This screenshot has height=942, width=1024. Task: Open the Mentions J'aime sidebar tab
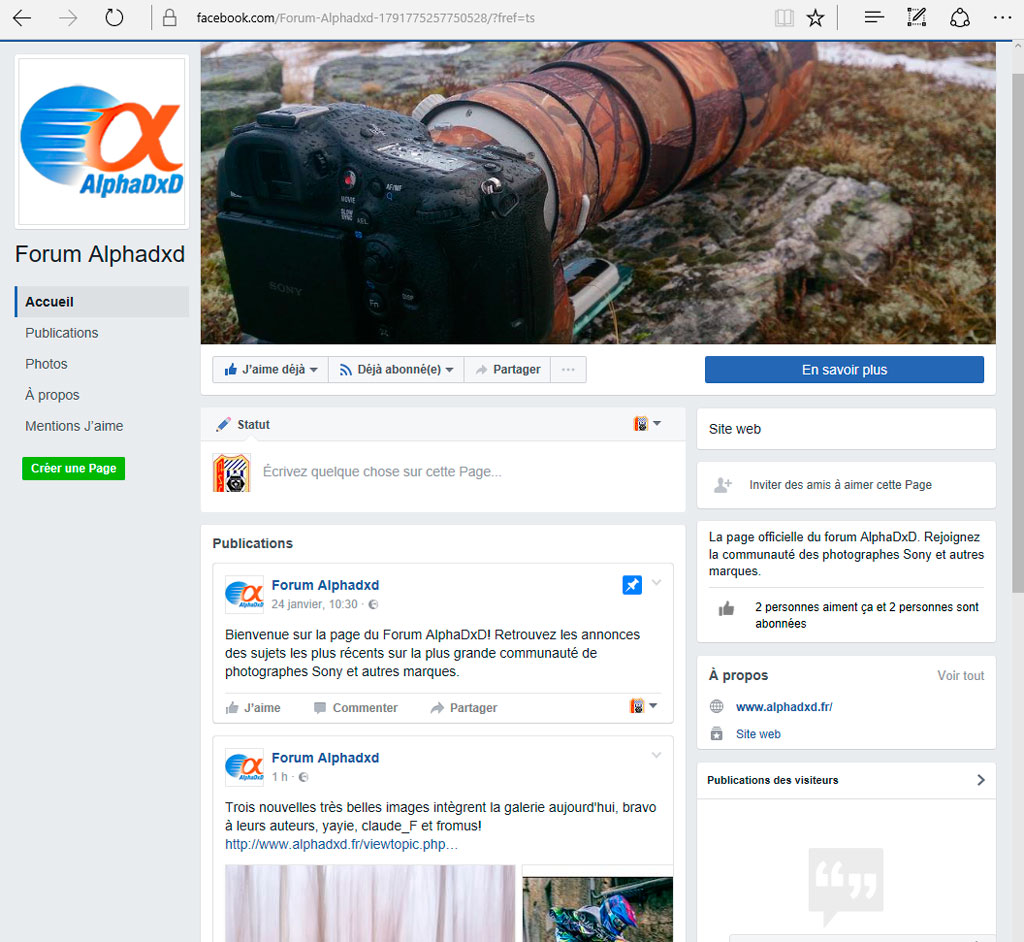[x=74, y=426]
